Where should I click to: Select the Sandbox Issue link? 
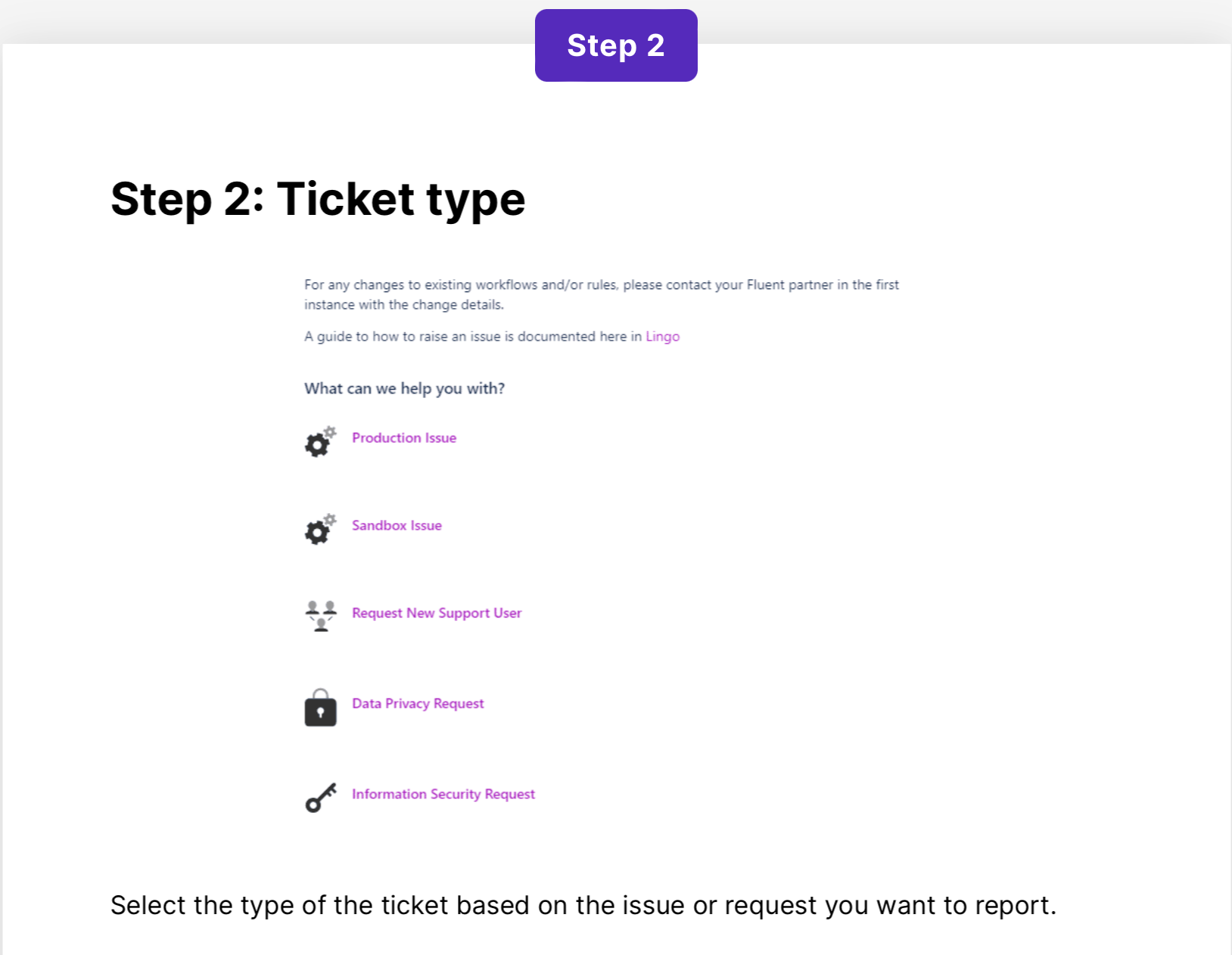pos(397,526)
